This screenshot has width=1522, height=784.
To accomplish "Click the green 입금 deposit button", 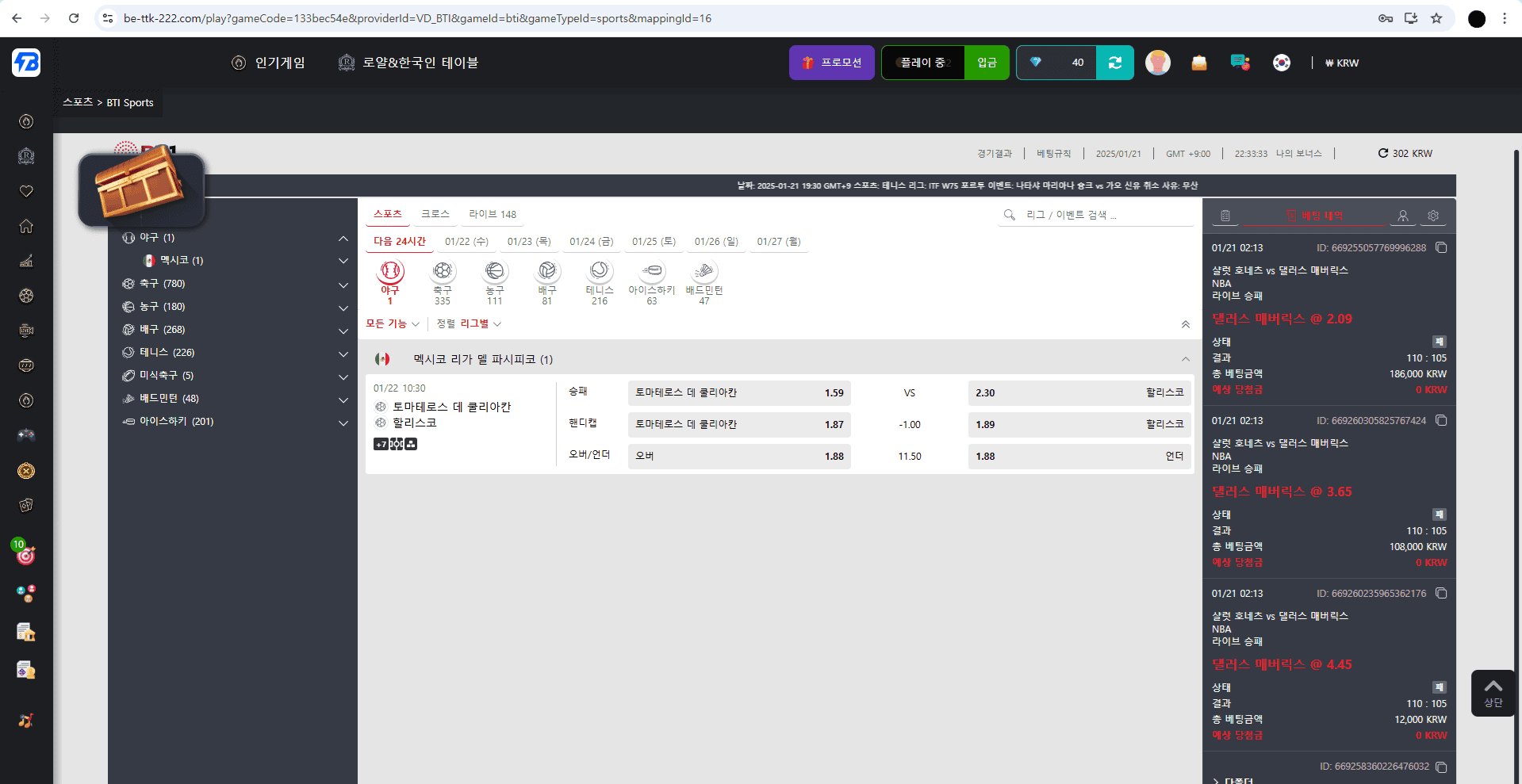I will (x=987, y=63).
